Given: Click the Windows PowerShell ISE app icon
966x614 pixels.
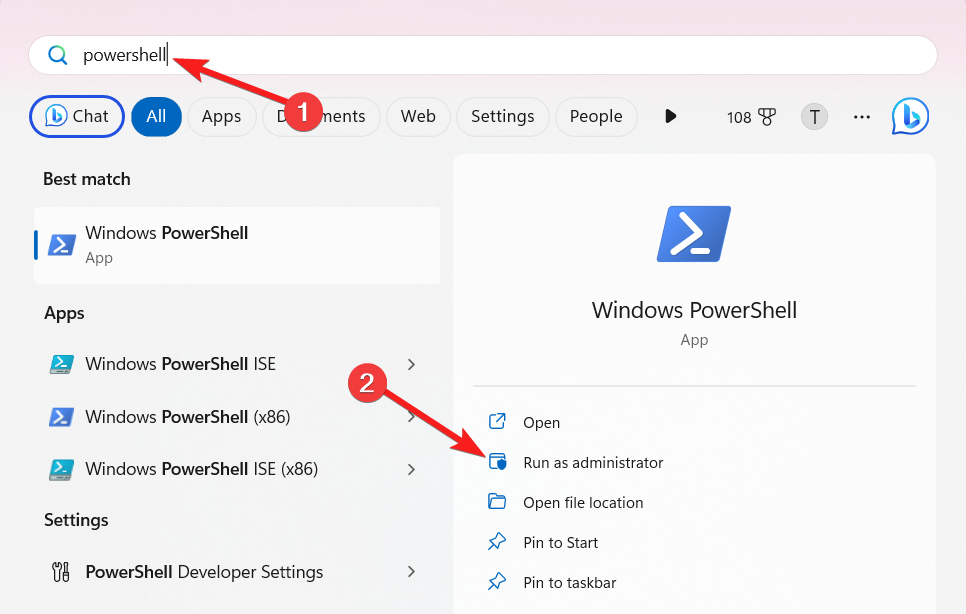Looking at the screenshot, I should tap(61, 364).
